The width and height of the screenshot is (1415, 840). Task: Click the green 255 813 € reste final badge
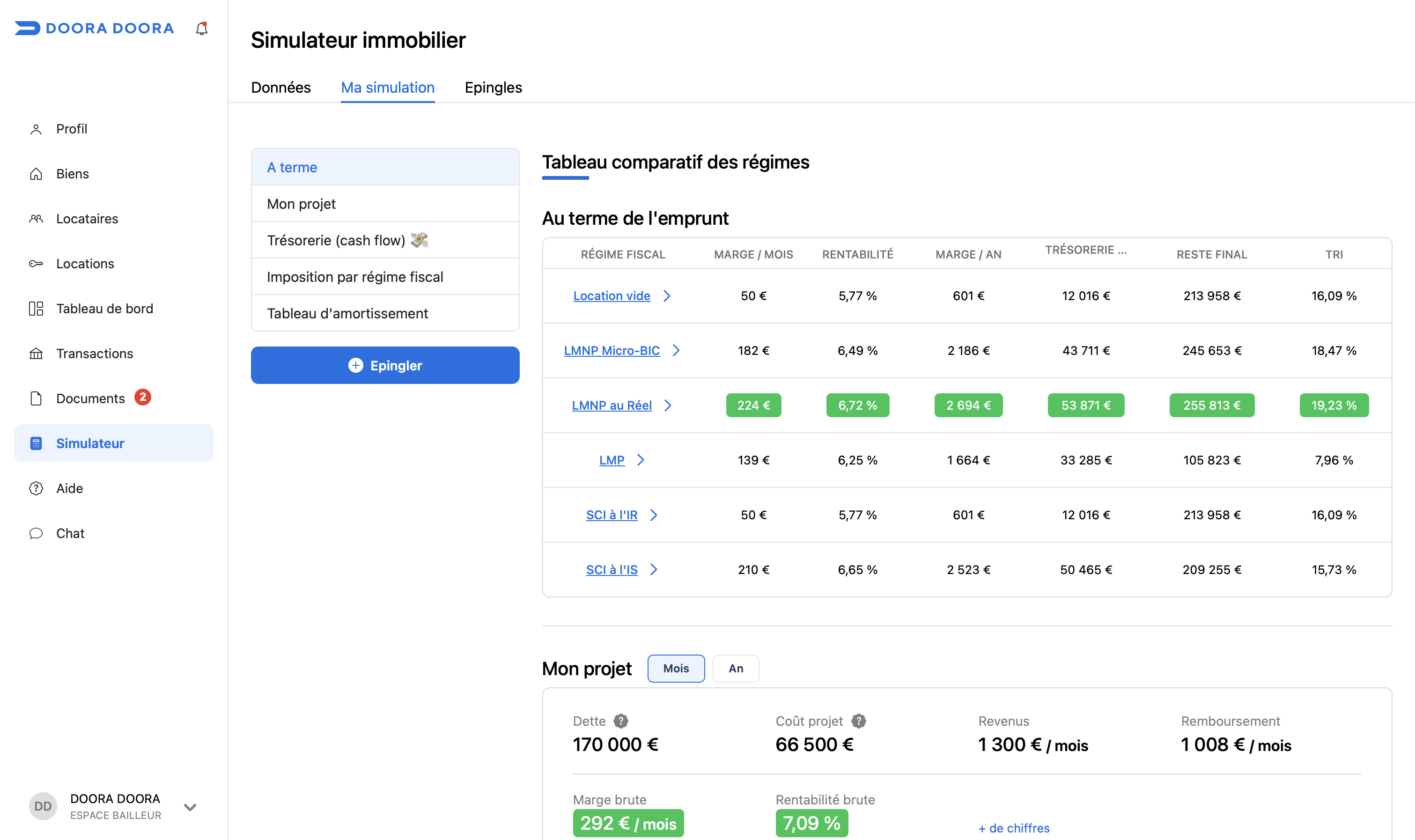click(1212, 405)
